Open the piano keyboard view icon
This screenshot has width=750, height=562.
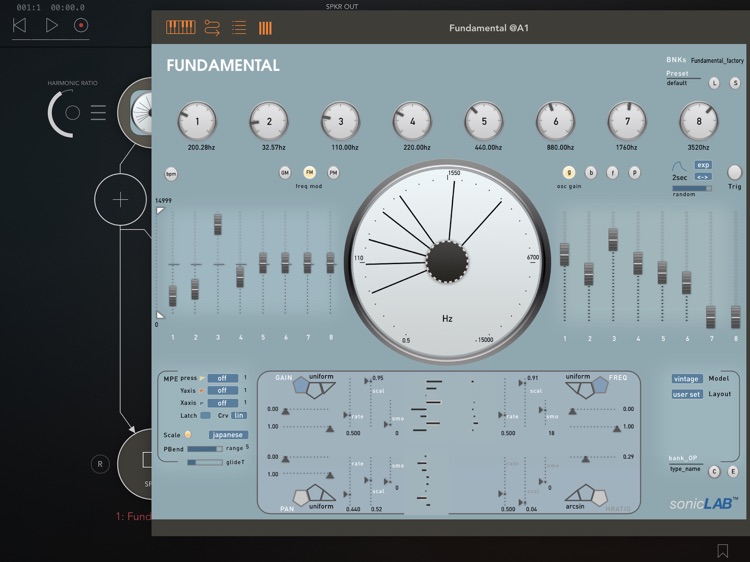coord(181,27)
